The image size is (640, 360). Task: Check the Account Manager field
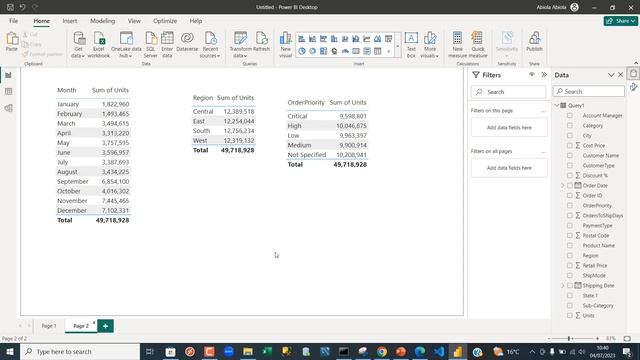570,116
